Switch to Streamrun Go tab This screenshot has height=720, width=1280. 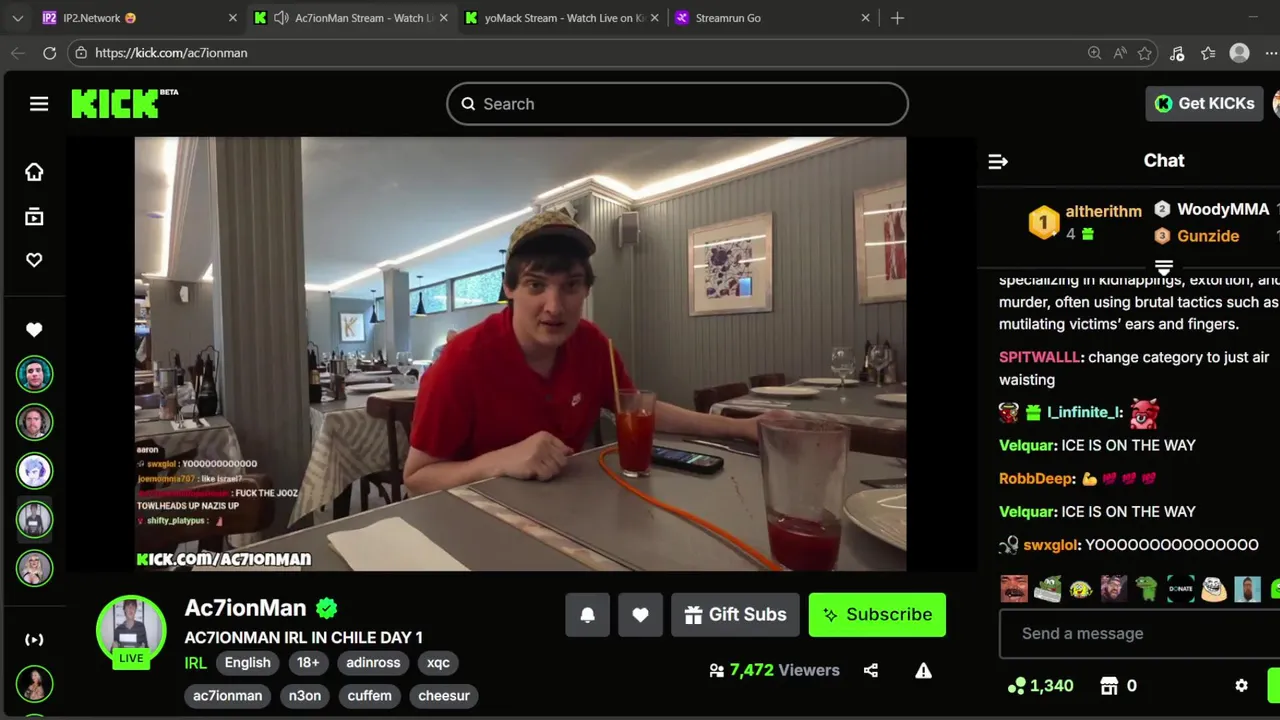(772, 18)
